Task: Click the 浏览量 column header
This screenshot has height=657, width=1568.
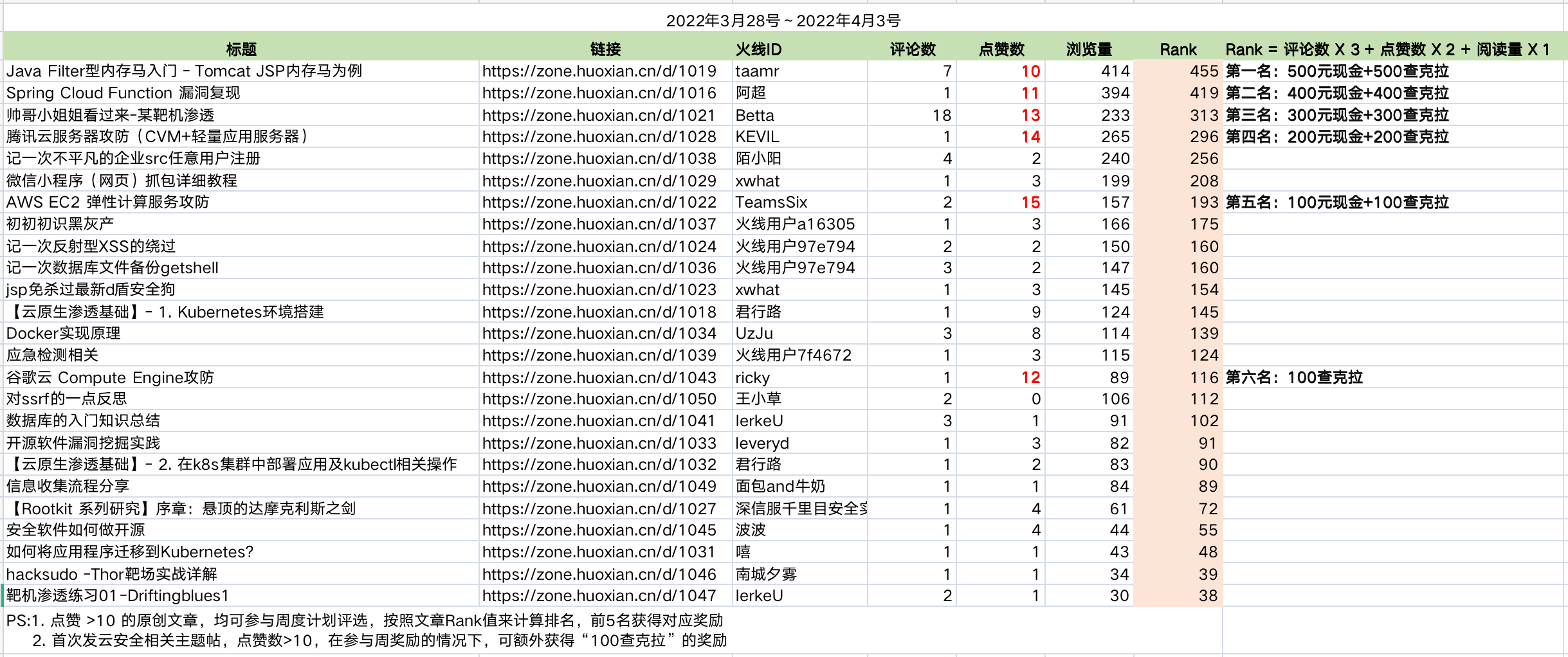Action: [1089, 50]
